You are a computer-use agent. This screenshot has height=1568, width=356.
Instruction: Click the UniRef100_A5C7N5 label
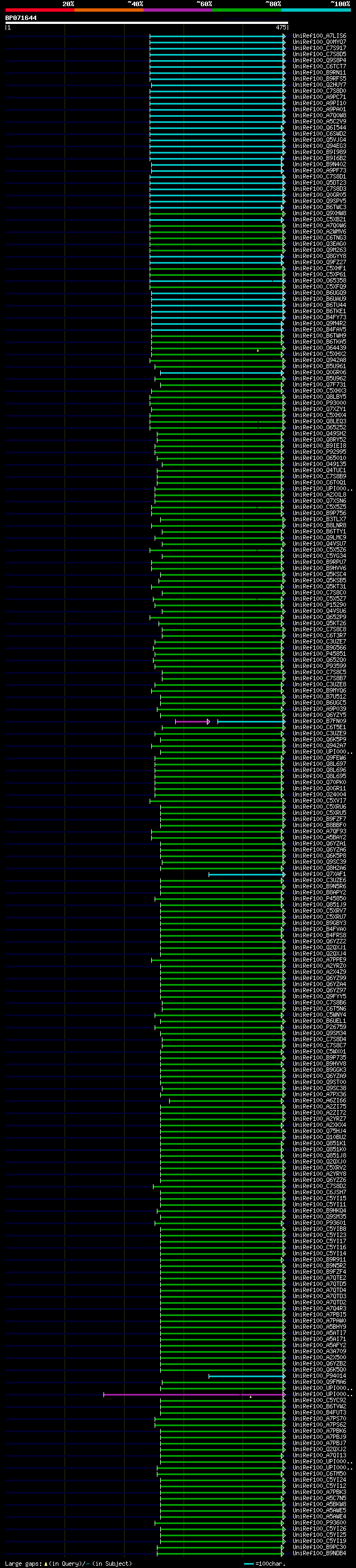(319, 1498)
